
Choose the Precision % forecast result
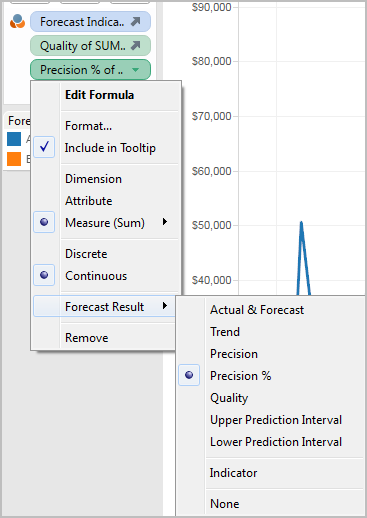click(x=240, y=376)
